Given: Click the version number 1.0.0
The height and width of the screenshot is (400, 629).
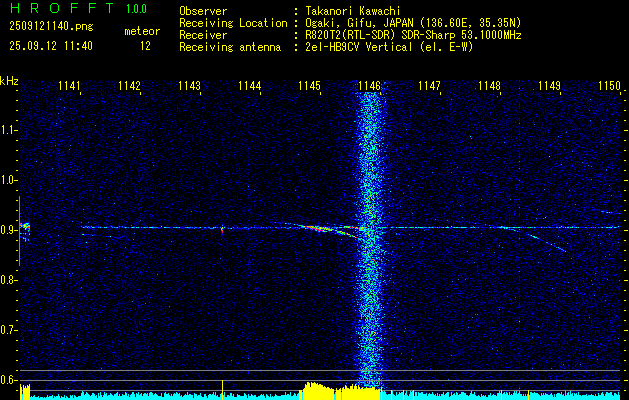Looking at the screenshot, I should click(x=136, y=9).
